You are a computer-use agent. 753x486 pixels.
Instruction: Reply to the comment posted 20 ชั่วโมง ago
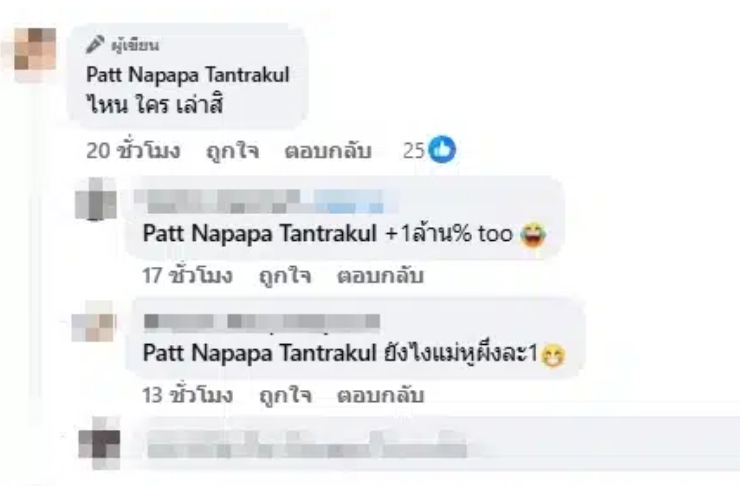click(x=328, y=151)
